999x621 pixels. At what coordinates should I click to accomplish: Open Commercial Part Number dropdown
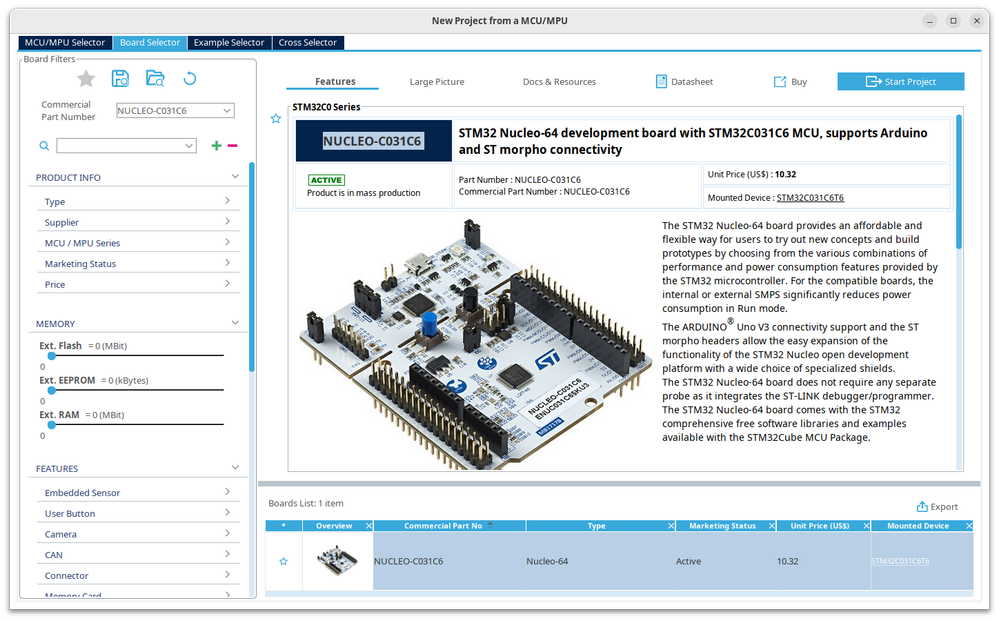[x=227, y=110]
